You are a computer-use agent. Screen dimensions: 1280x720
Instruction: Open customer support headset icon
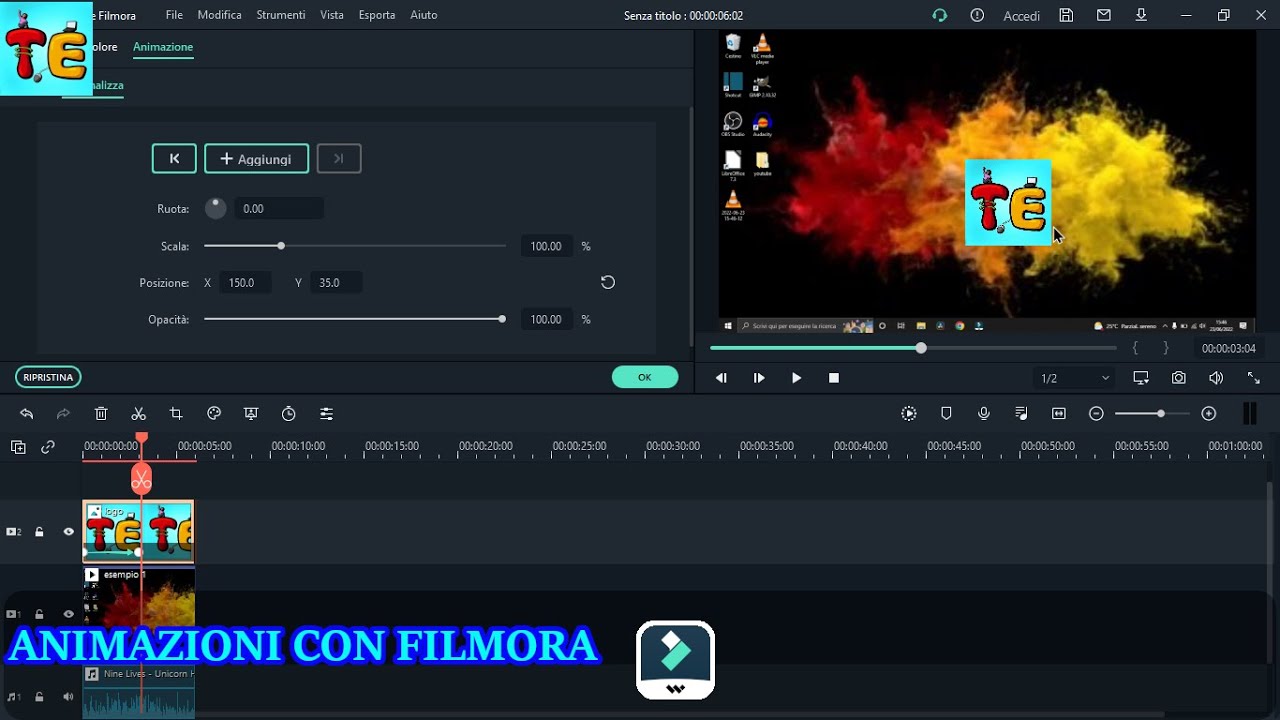tap(939, 15)
